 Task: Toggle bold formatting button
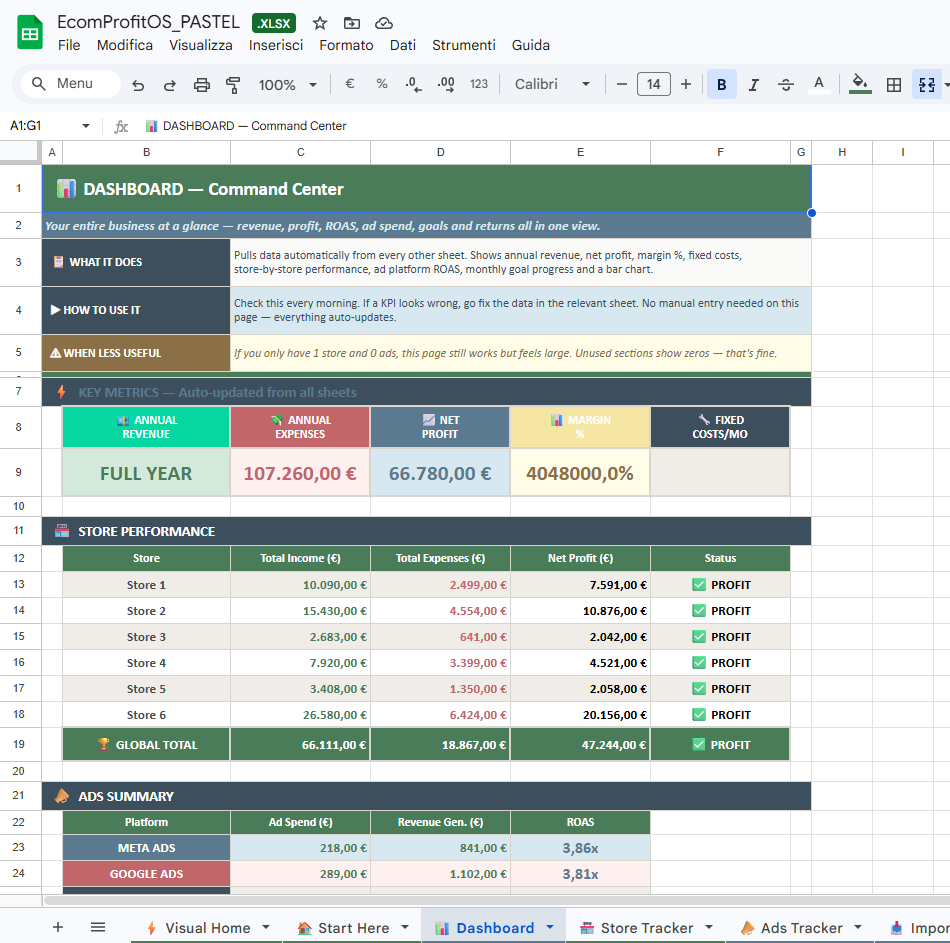point(721,85)
